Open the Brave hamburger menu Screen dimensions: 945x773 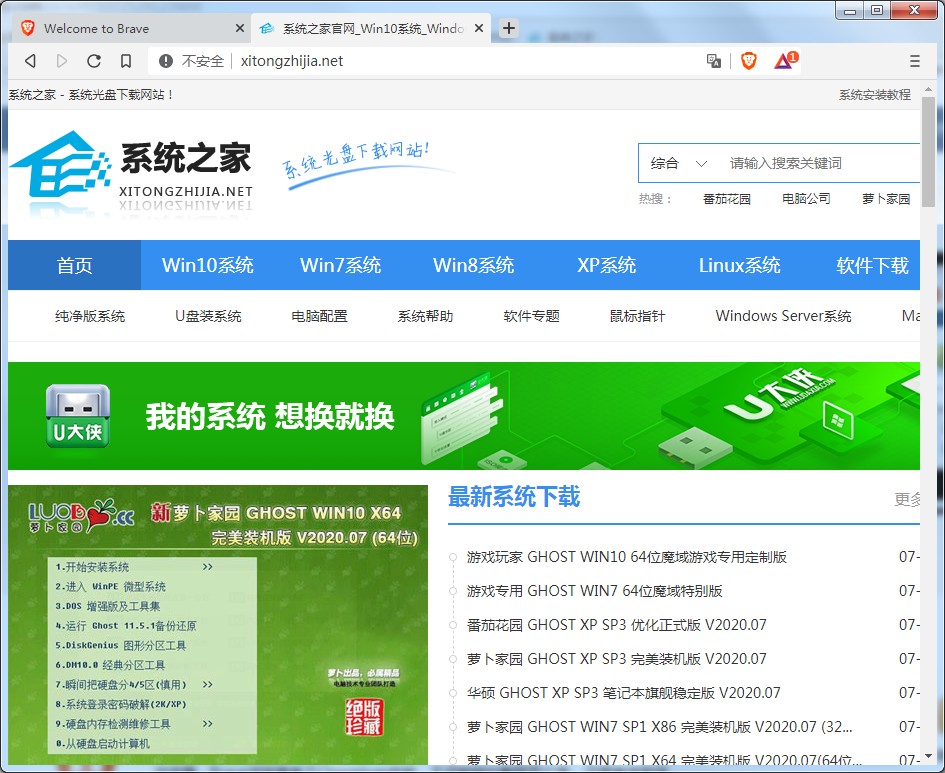(x=916, y=60)
